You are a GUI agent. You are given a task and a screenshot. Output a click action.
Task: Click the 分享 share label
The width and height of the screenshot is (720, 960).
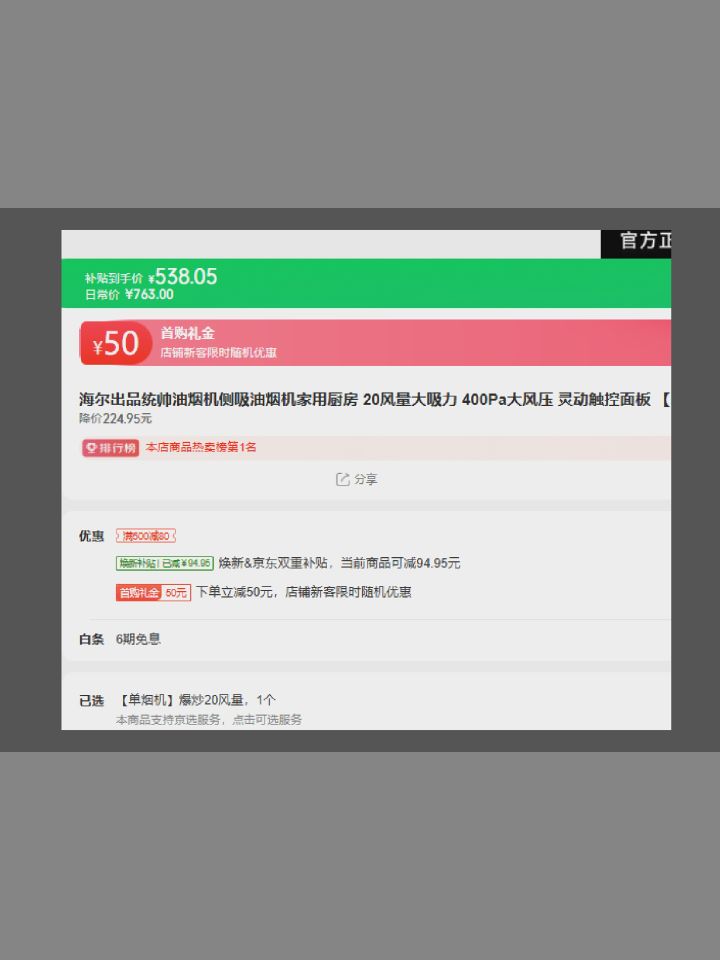[x=366, y=479]
